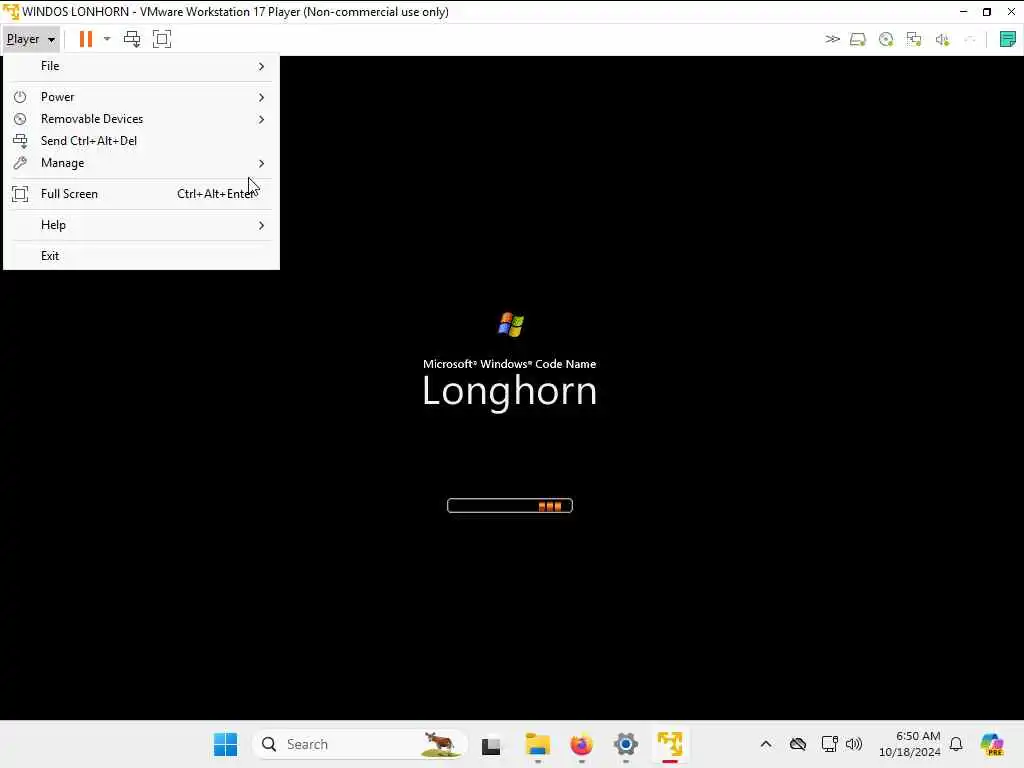
Task: Restore down the VMware Player window
Action: point(987,12)
